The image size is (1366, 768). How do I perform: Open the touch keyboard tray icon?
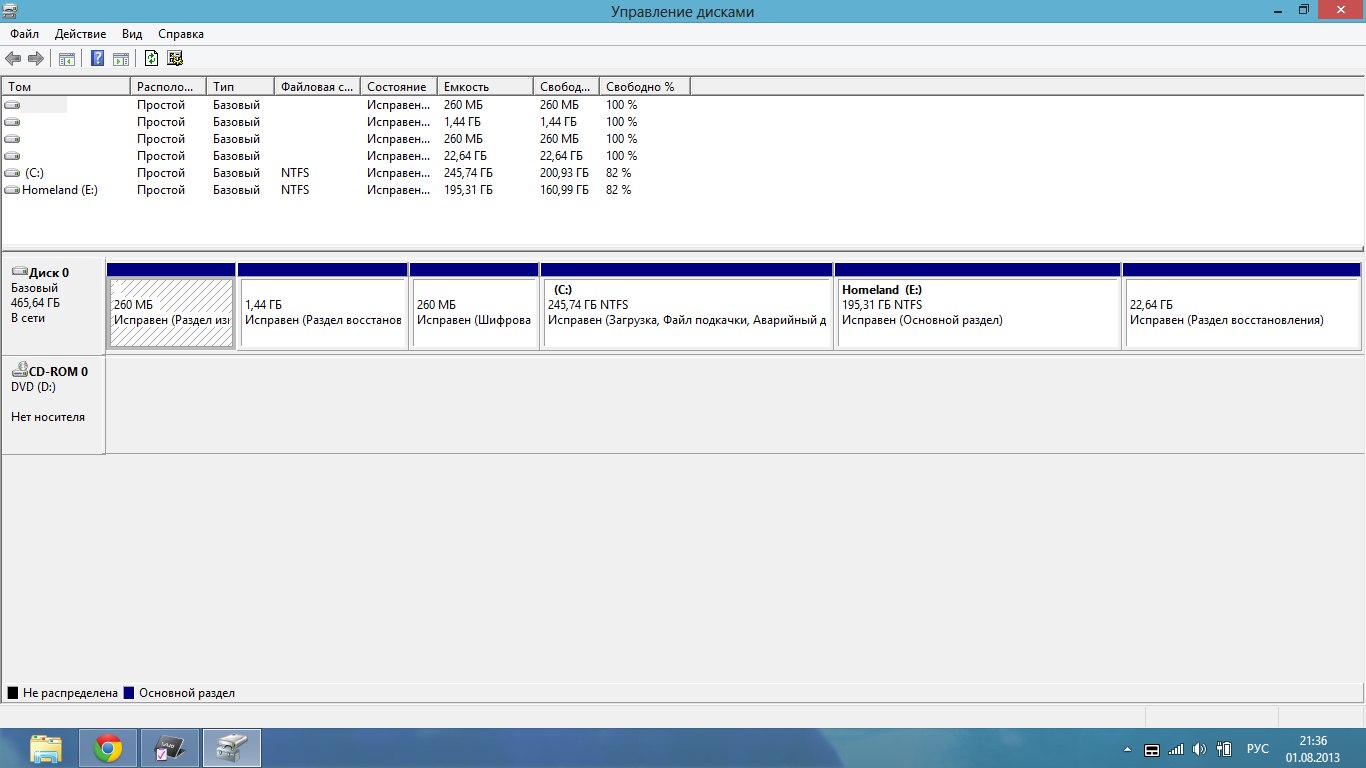[1151, 749]
